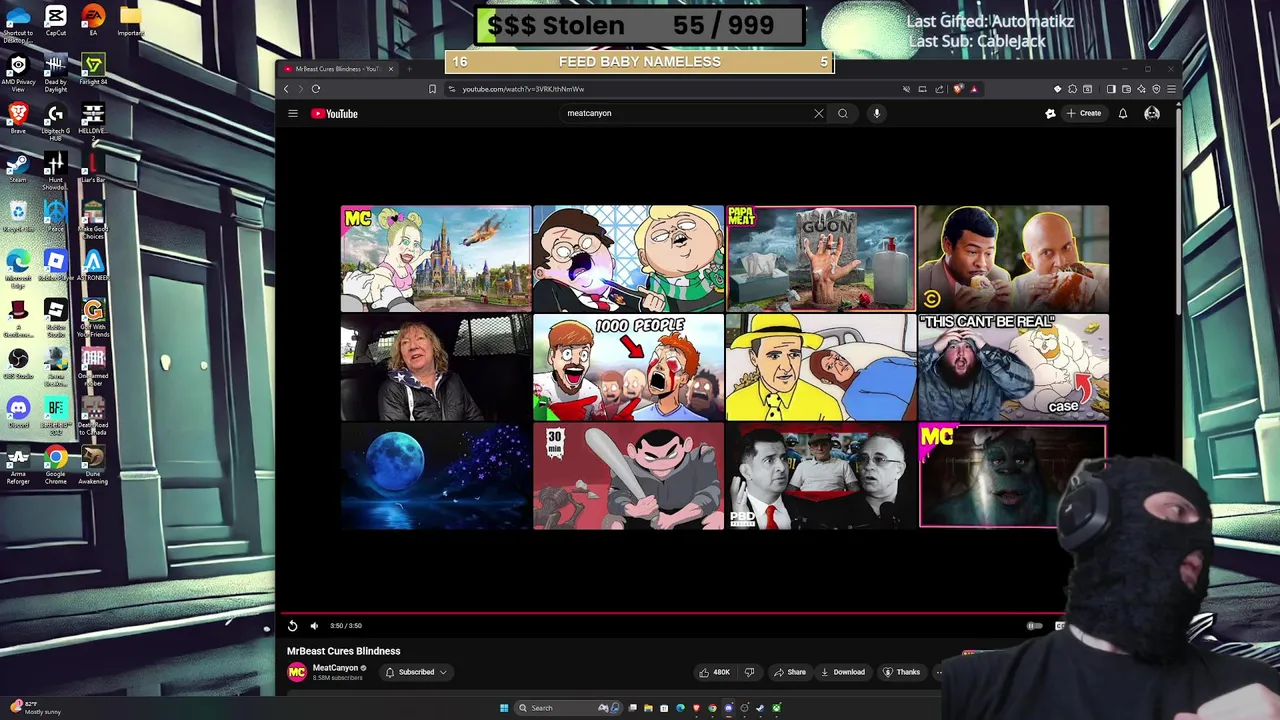Seek along the red video progress bar
Viewport: 1280px width, 720px height.
pos(672,613)
